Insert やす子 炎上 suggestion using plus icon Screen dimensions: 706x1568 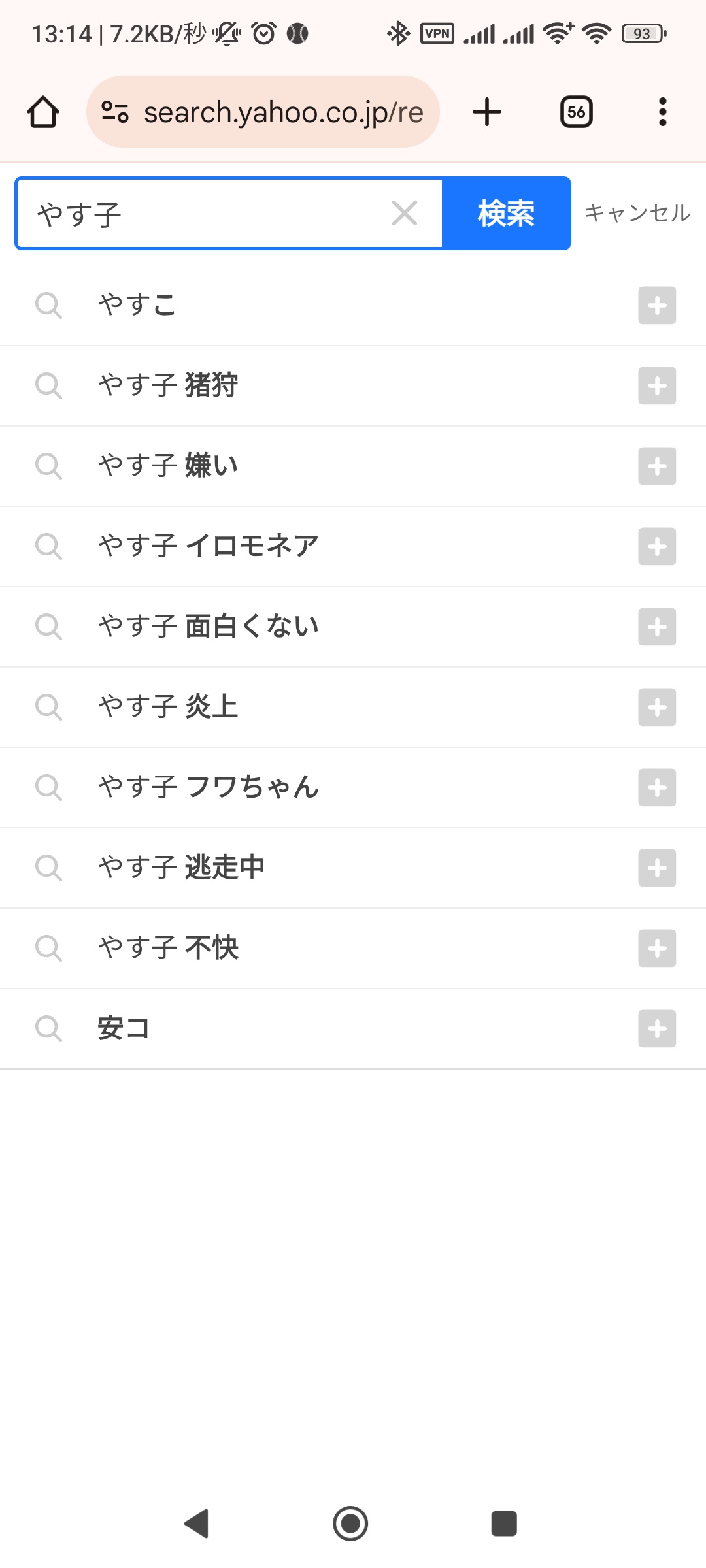click(x=657, y=708)
